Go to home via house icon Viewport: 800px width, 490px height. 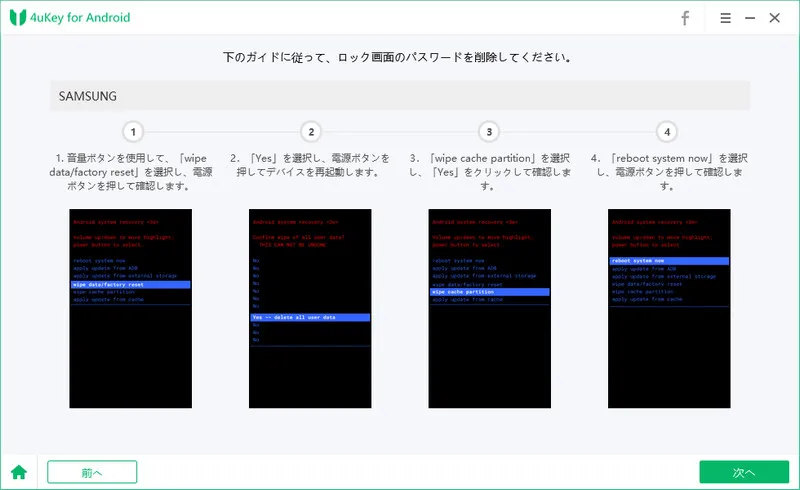click(x=18, y=472)
